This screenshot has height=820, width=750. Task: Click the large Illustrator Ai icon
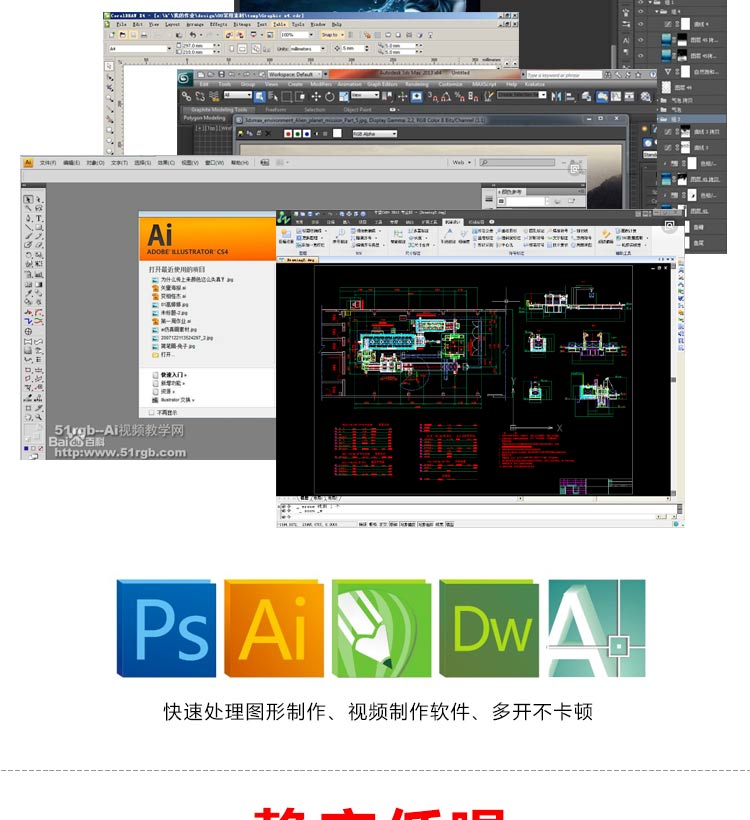pos(274,628)
